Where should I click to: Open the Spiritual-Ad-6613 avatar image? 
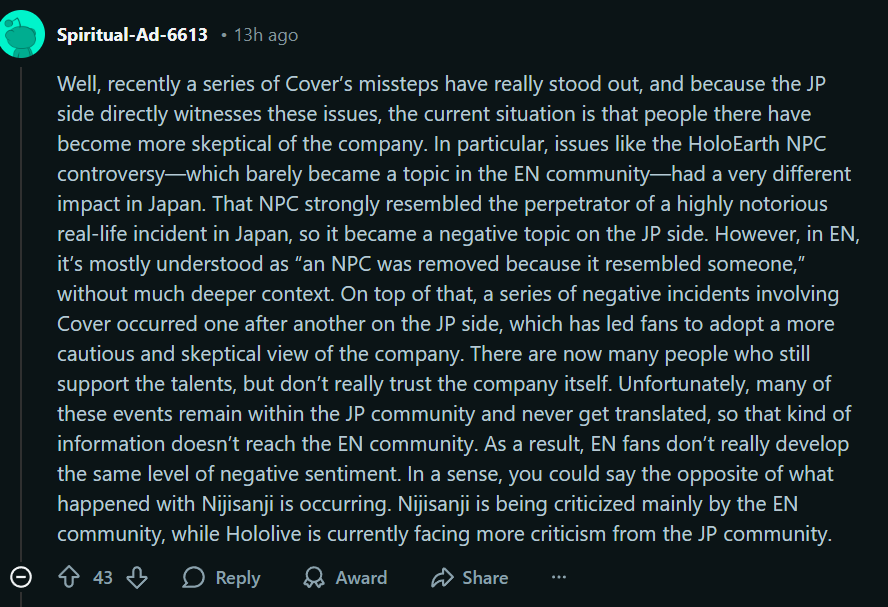point(22,35)
